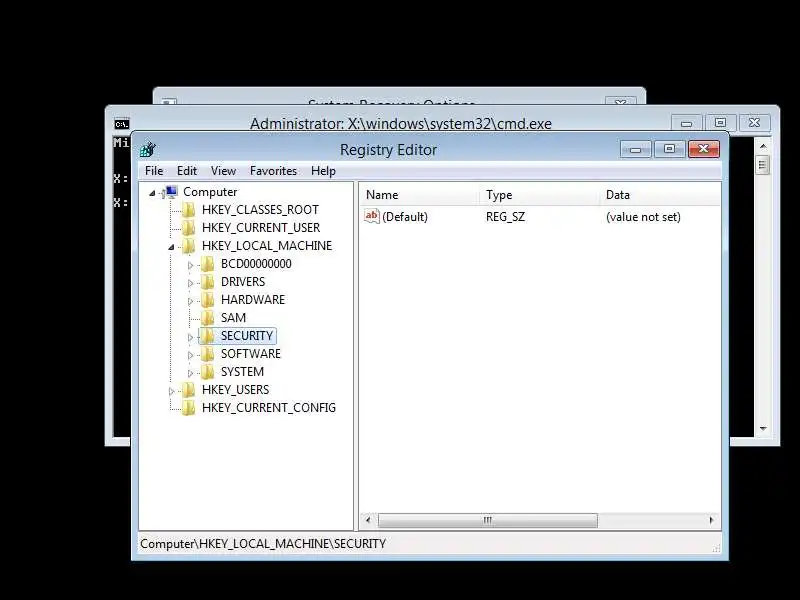
Task: Click the BCD00000000 folder icon
Action: 207,264
